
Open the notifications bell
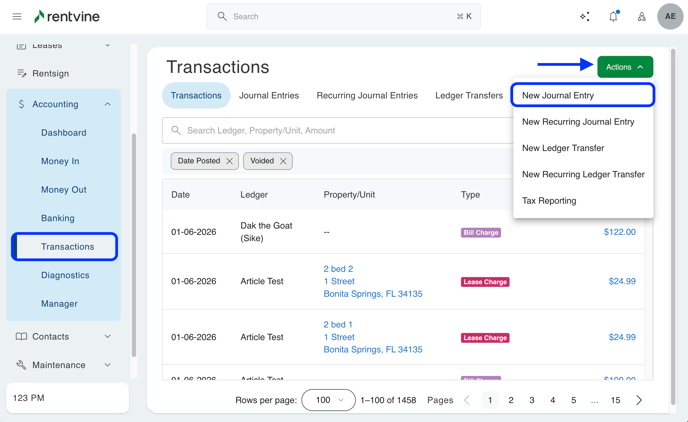[613, 17]
